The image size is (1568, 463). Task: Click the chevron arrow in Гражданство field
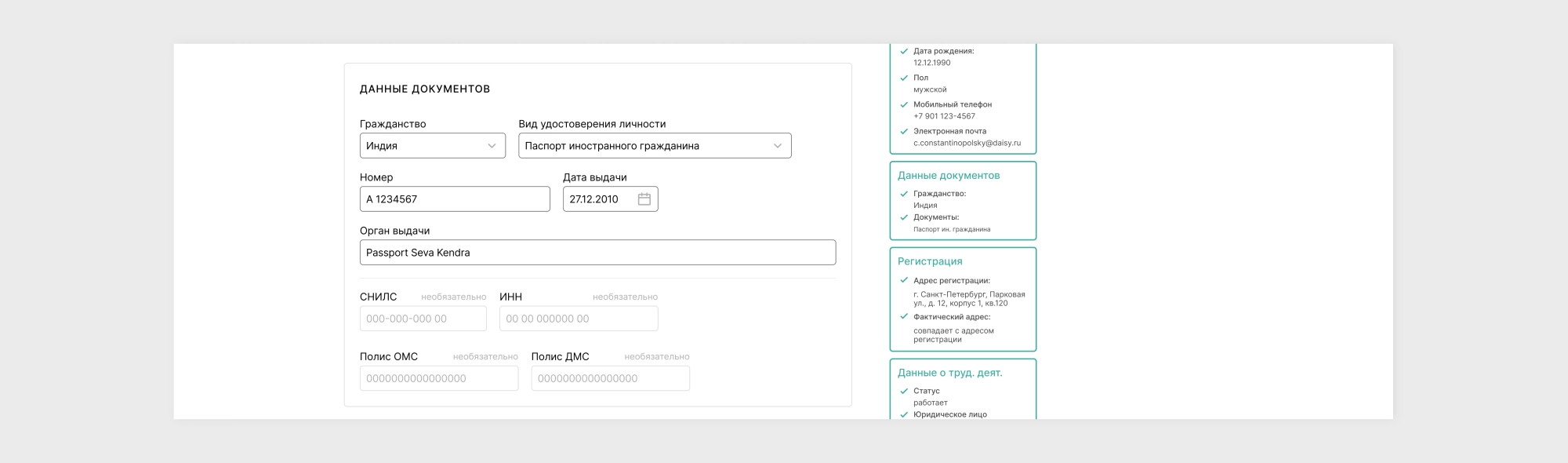492,146
